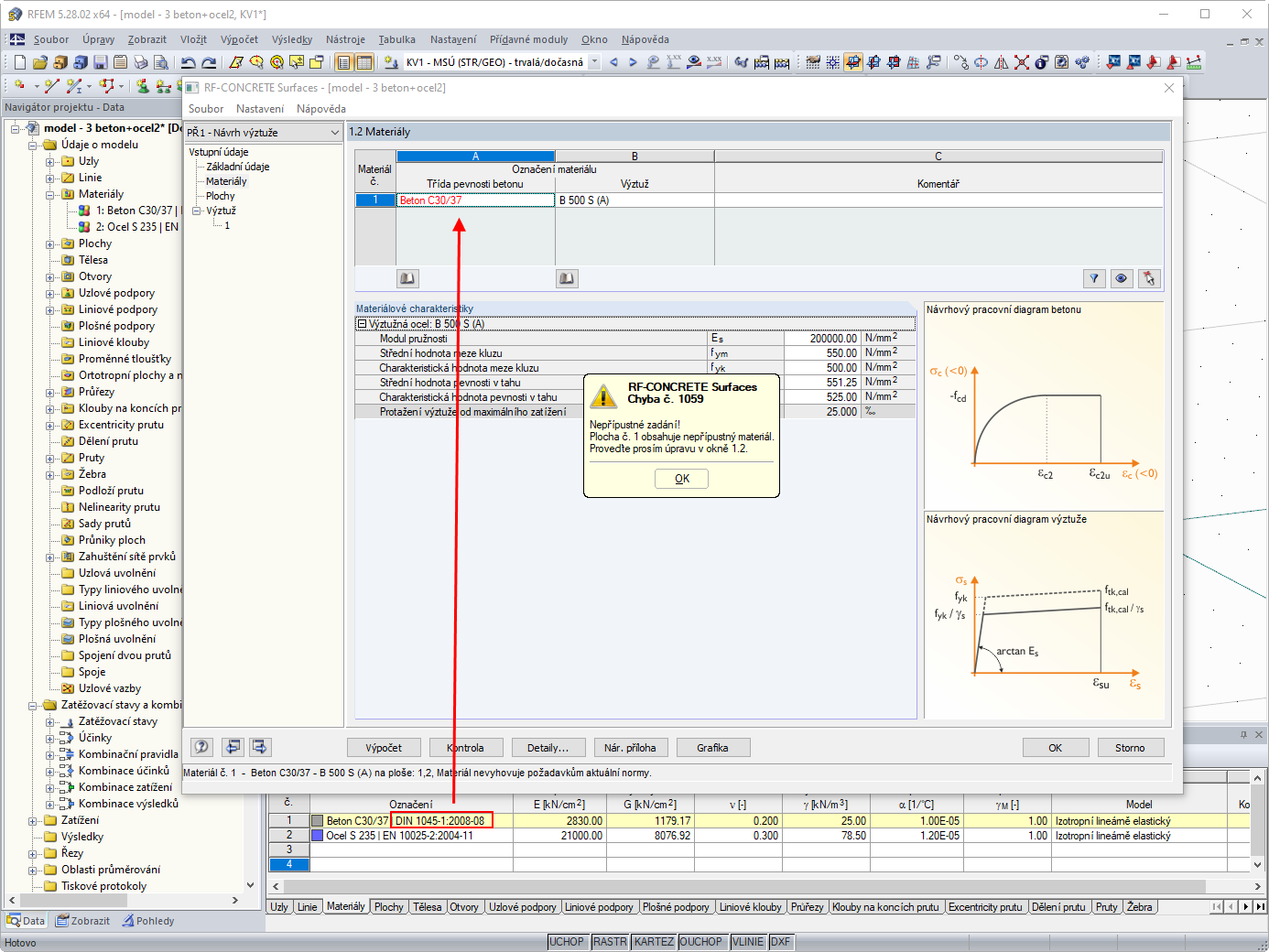The image size is (1269, 952).
Task: Open the Výpočet menu in RFEM menu bar
Action: pyautogui.click(x=239, y=39)
